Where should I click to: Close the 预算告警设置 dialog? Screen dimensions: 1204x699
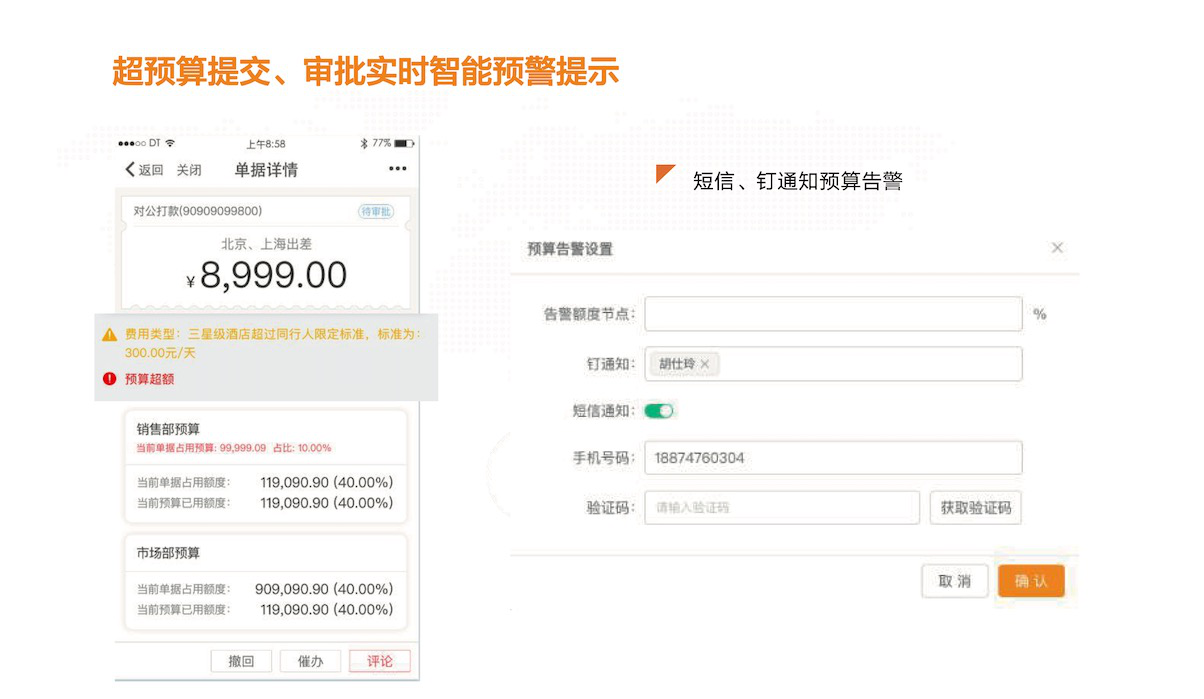pos(1057,248)
